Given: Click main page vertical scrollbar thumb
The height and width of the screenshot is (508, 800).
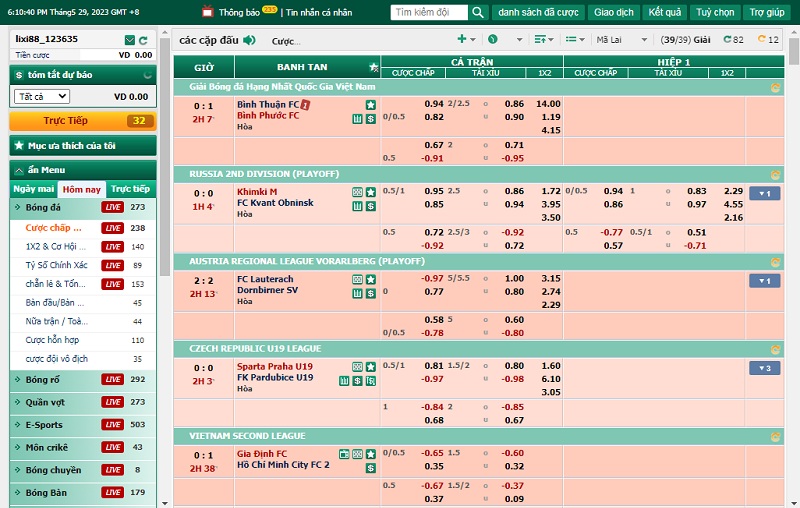Looking at the screenshot, I should coord(793,51).
